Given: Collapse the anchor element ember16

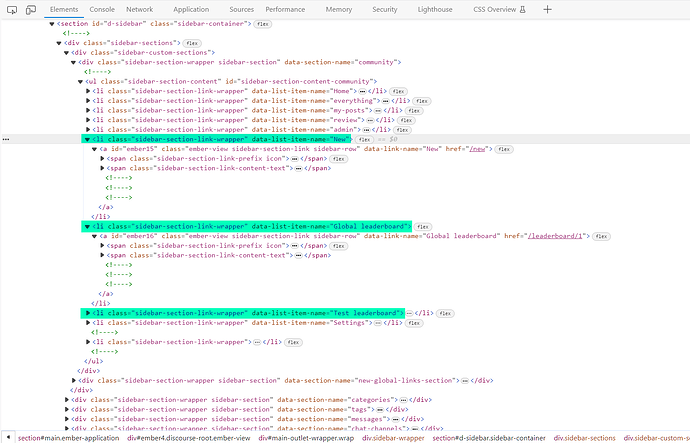Looking at the screenshot, I should click(x=95, y=236).
